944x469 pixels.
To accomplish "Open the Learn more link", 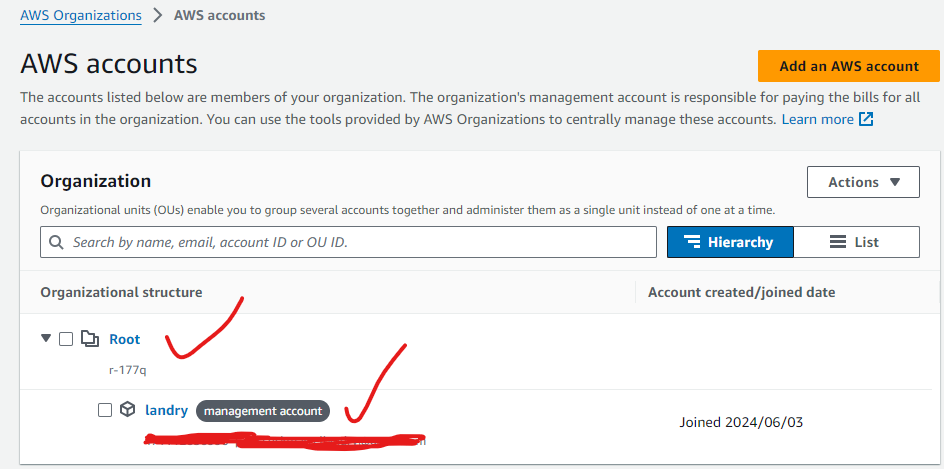I will click(817, 120).
